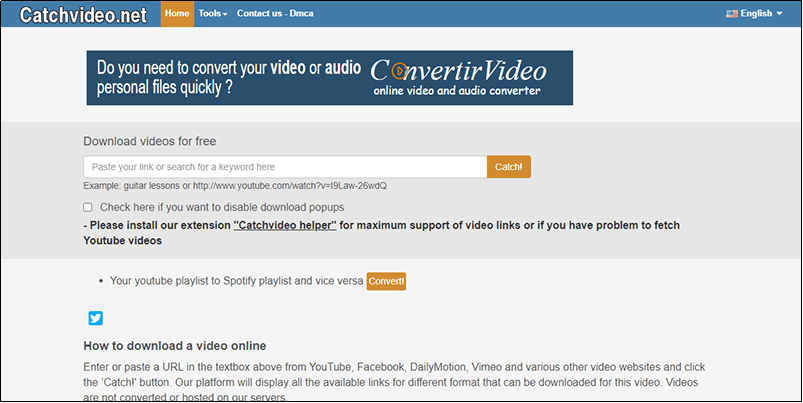This screenshot has width=803, height=403.
Task: Open the English language dropdown
Action: (x=754, y=14)
